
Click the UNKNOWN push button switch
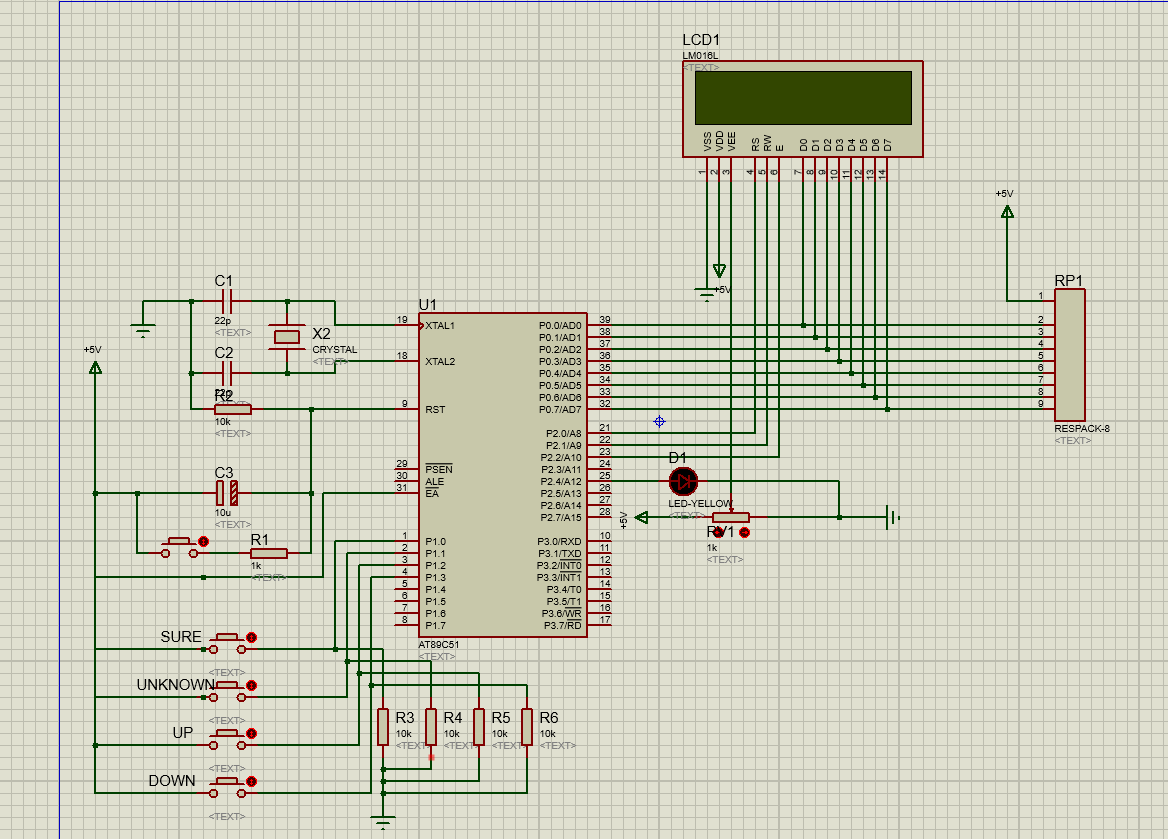tap(227, 691)
